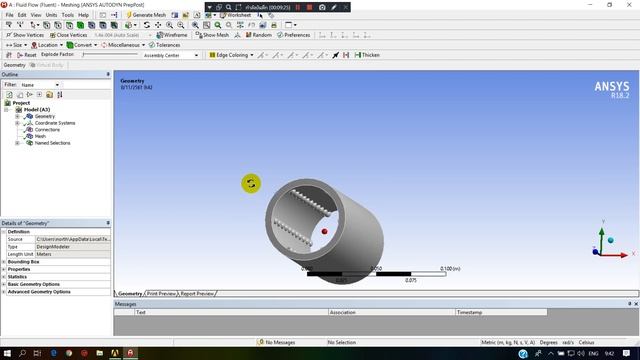Open the Filter Name dropdown in Outline
The image size is (640, 360).
(40, 84)
